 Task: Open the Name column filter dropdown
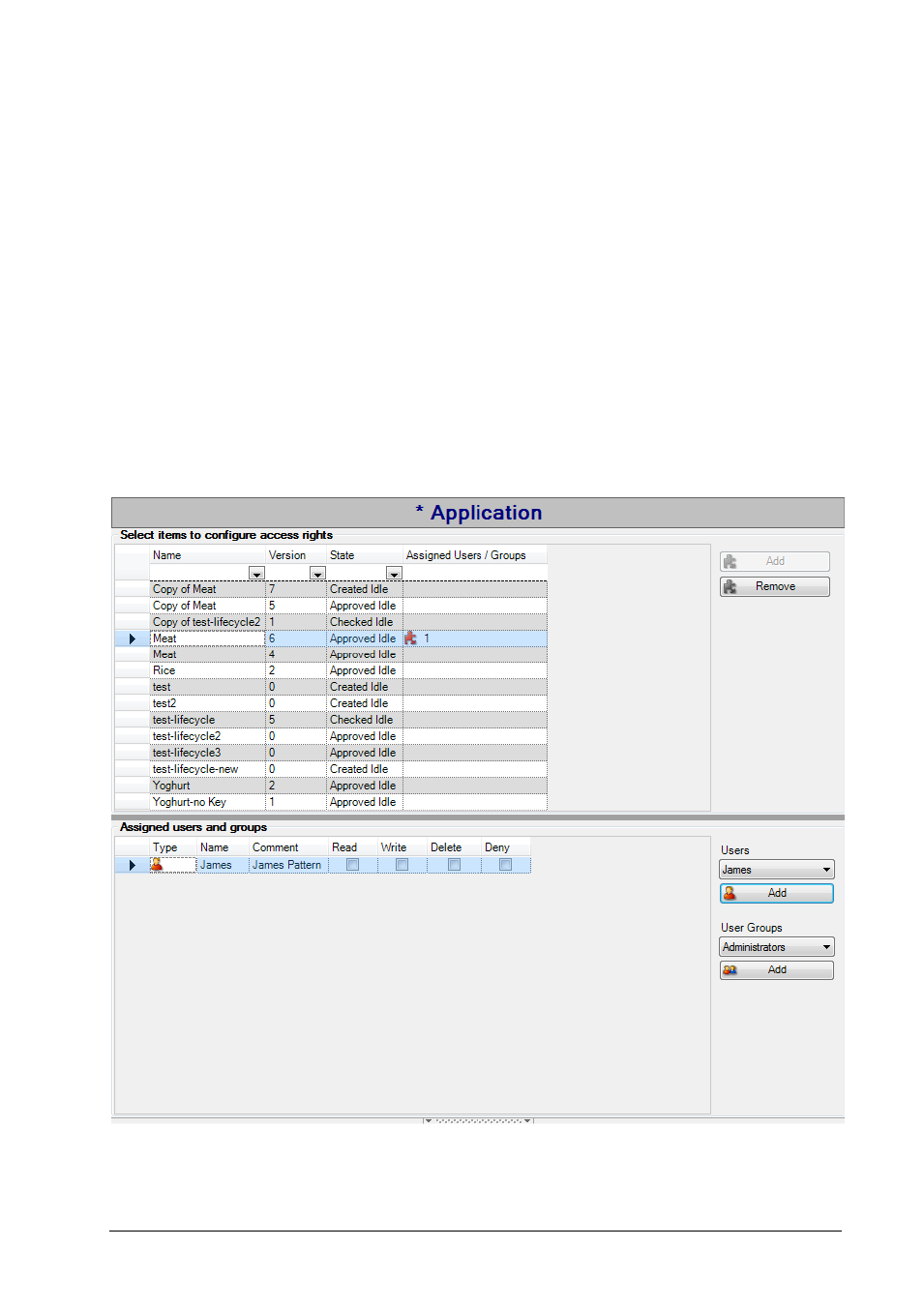256,574
